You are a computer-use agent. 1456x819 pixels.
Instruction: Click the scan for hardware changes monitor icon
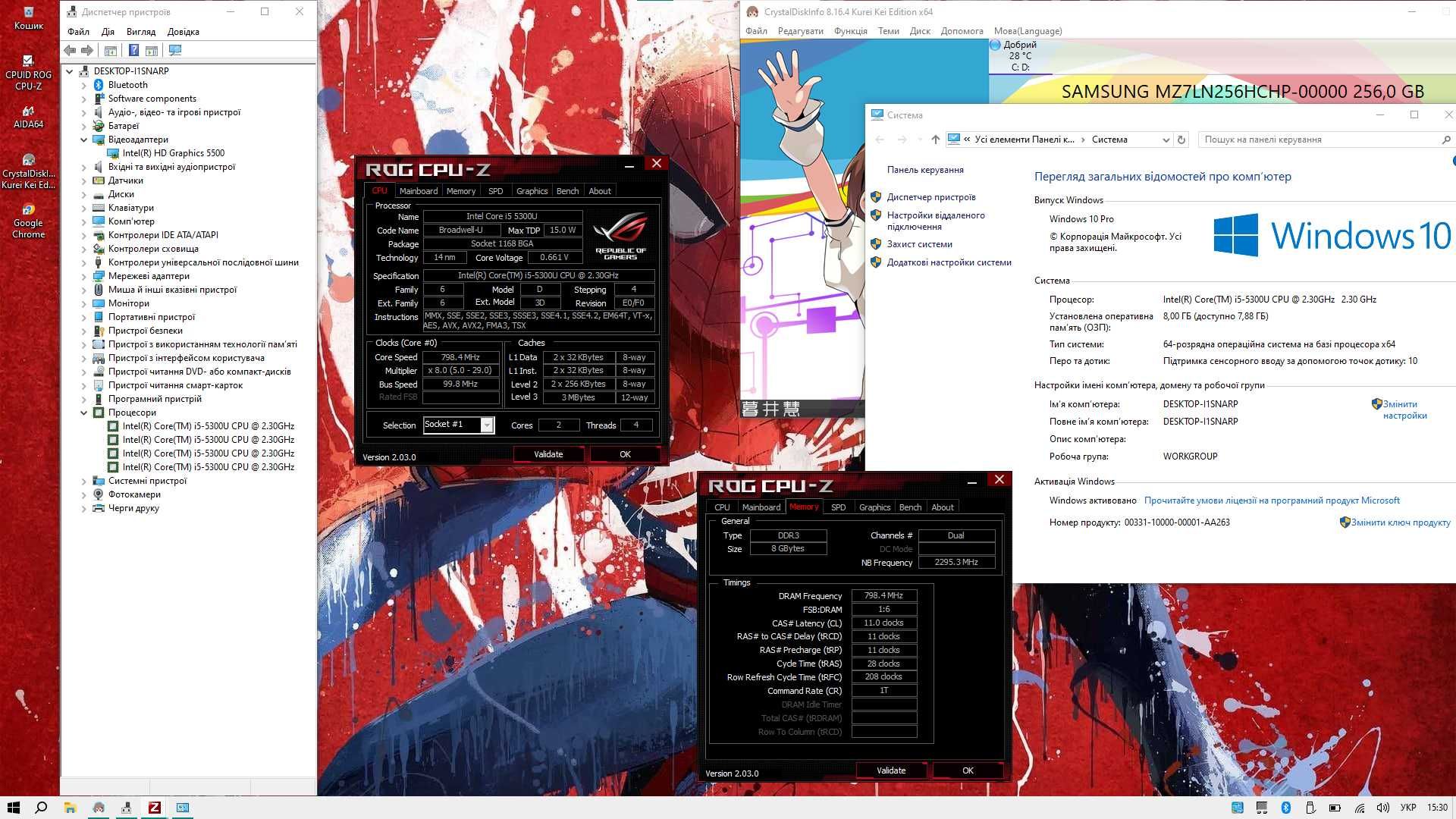(175, 50)
